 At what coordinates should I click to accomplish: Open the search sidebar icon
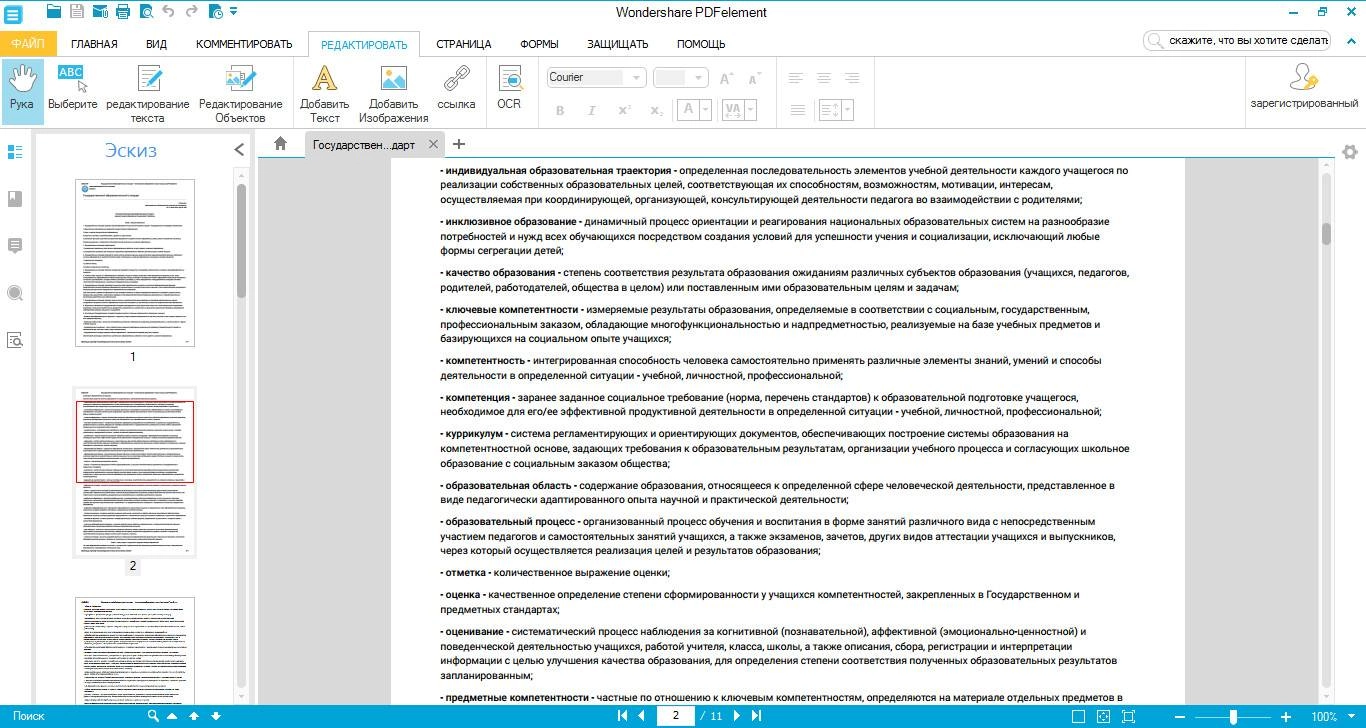(x=15, y=293)
